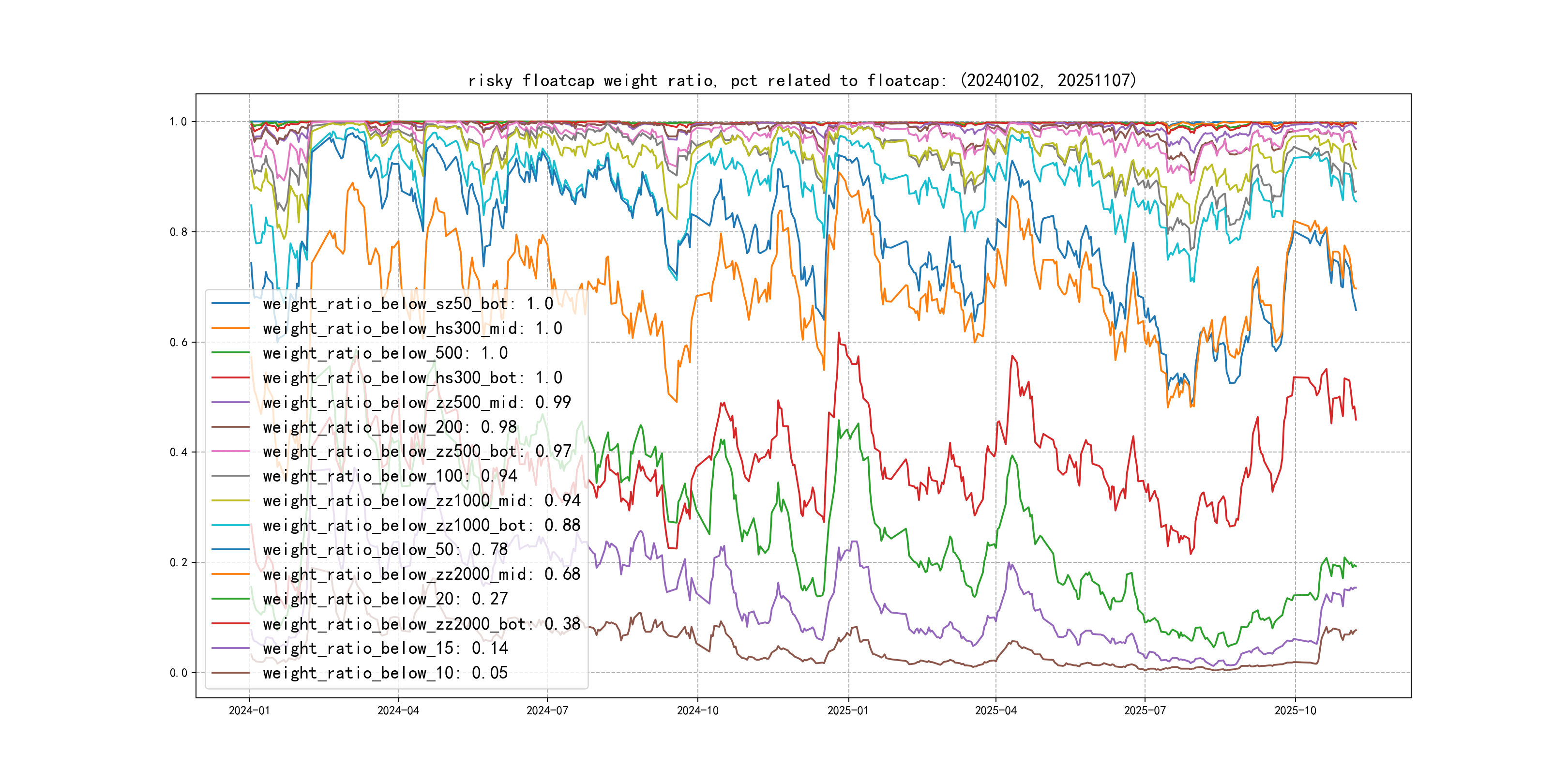Click the chart title text
The width and height of the screenshot is (1568, 784).
(802, 80)
